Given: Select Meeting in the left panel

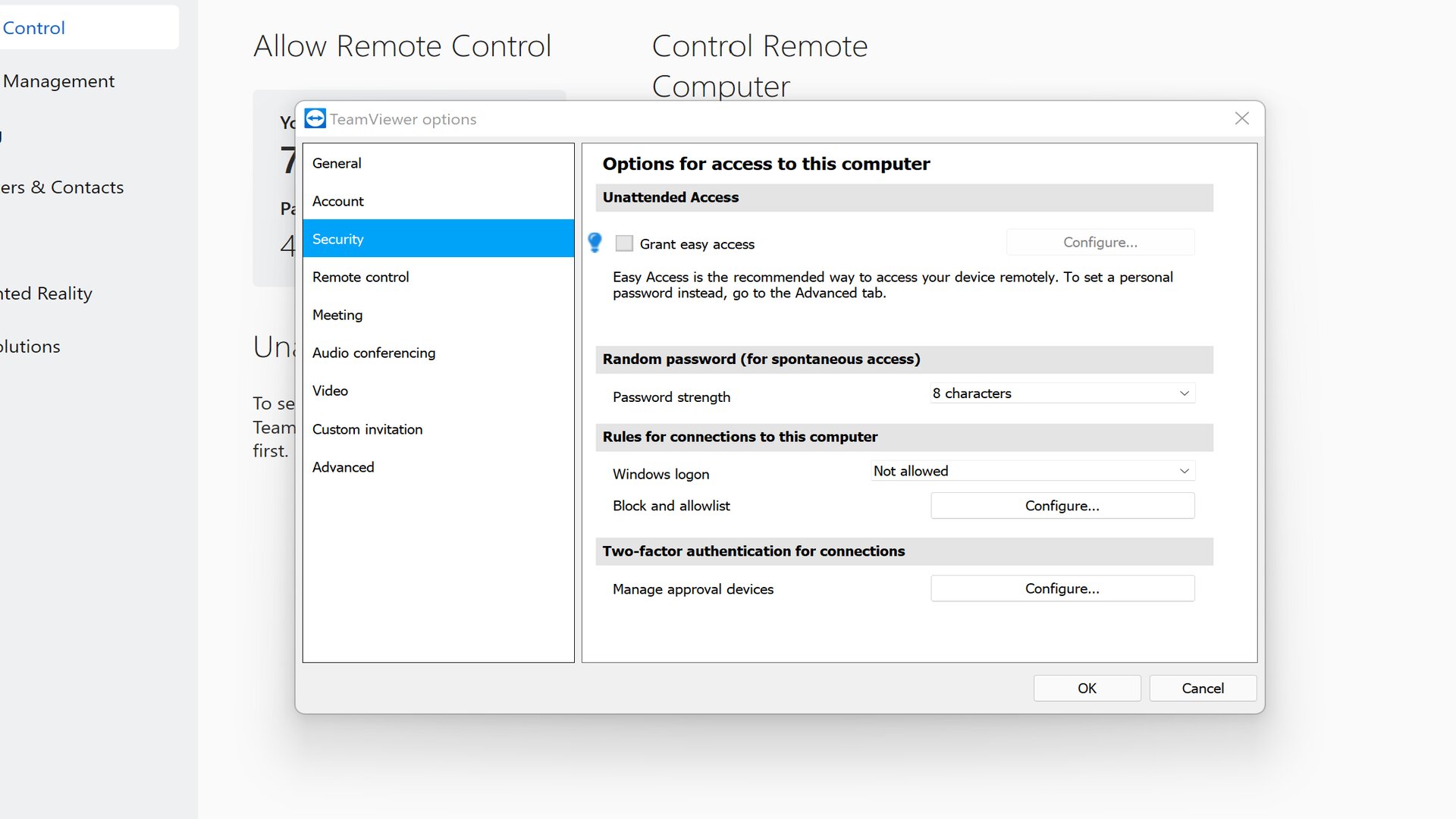Looking at the screenshot, I should pos(337,314).
